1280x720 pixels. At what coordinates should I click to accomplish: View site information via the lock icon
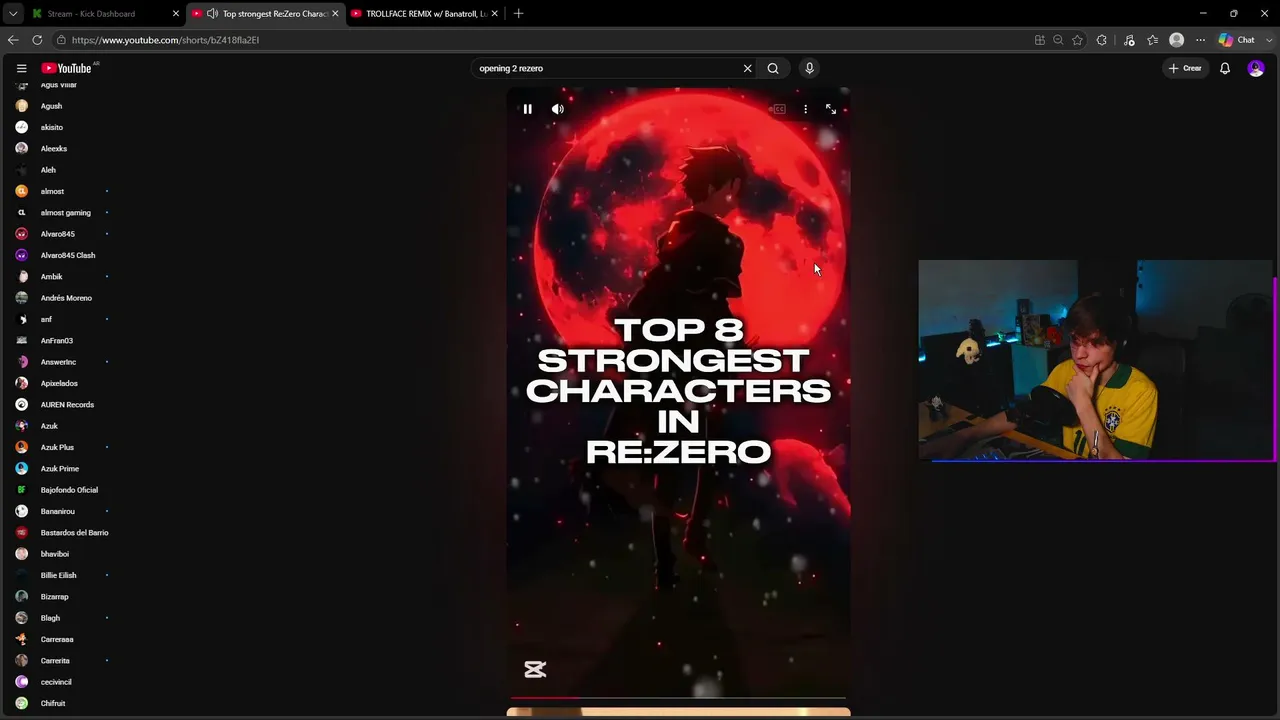coord(61,40)
